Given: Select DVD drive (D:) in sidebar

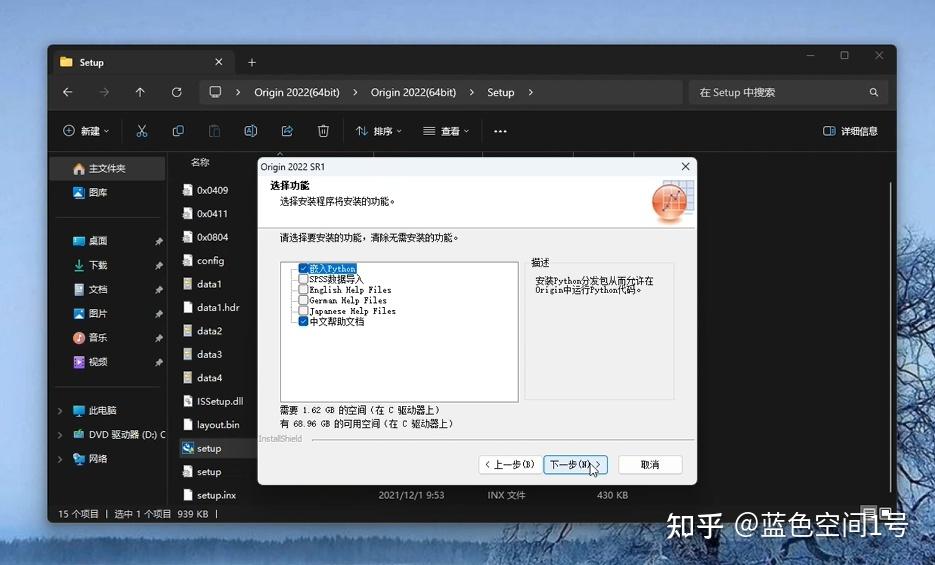Looking at the screenshot, I should click(119, 434).
